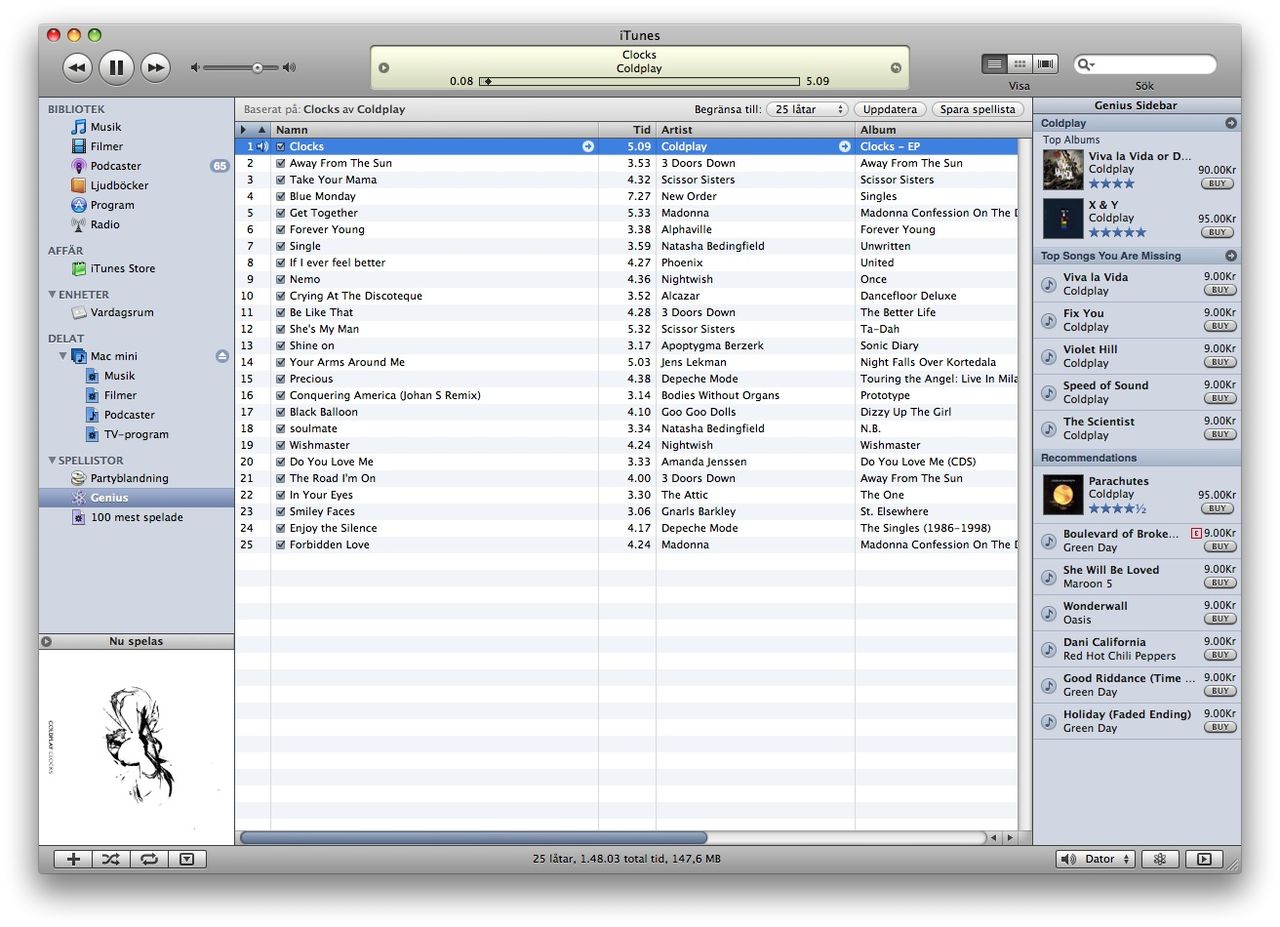Buy Wonderwall by Oasis
Screen dimensions: 1280x927
coord(1220,619)
